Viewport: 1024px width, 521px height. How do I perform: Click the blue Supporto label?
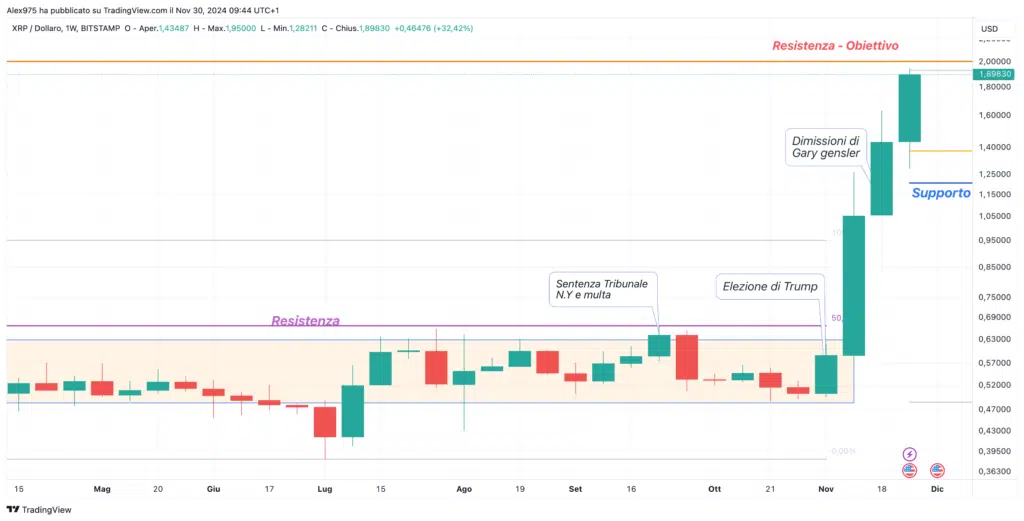[940, 193]
